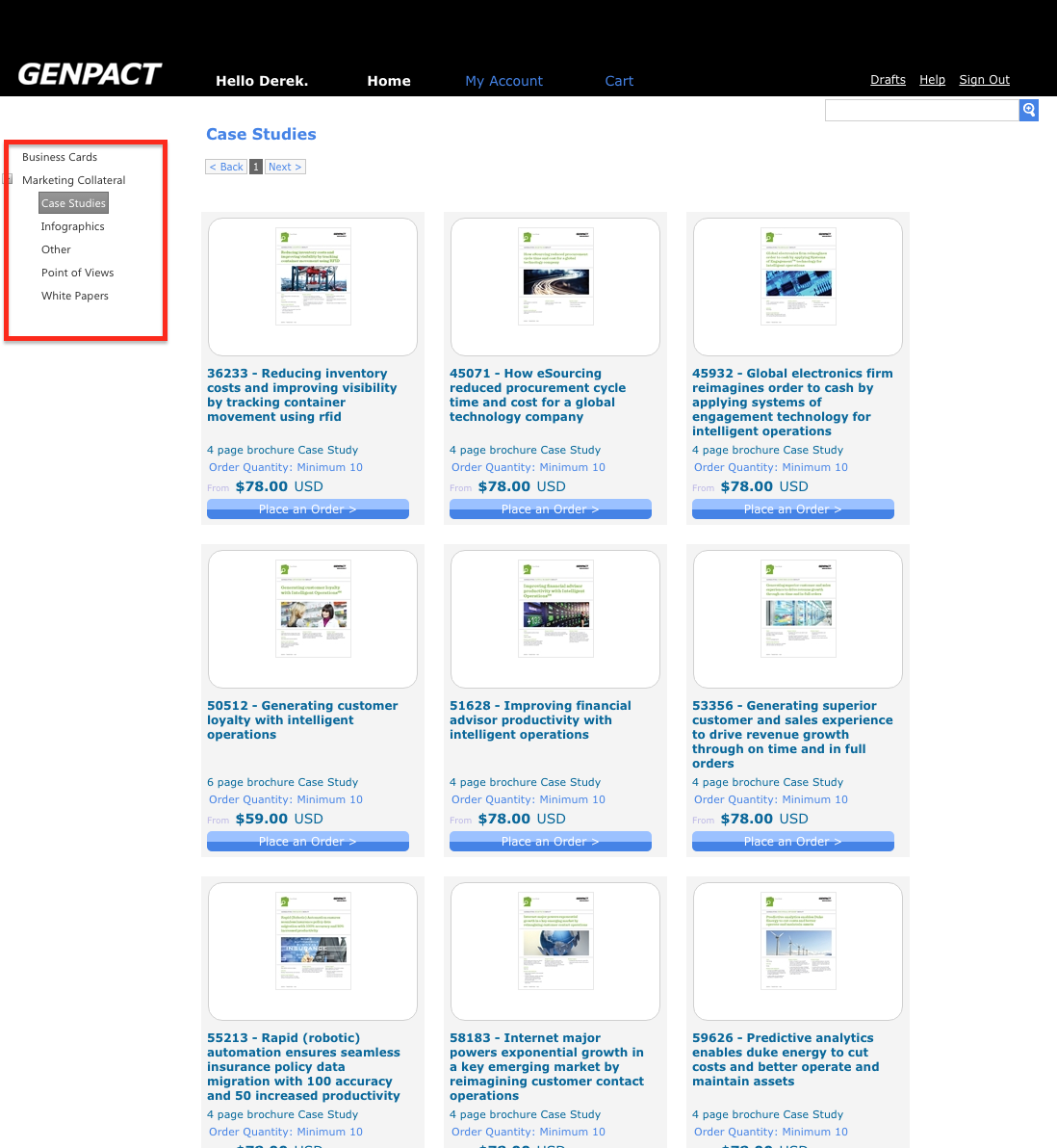Open Point of Views category
Viewport: 1057px width, 1148px height.
pyautogui.click(x=77, y=273)
